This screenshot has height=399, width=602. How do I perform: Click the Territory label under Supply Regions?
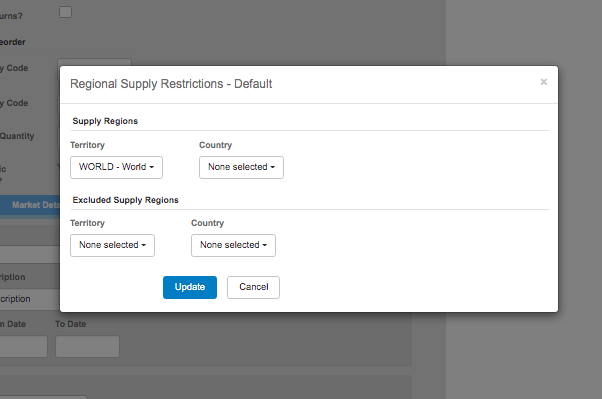point(87,145)
